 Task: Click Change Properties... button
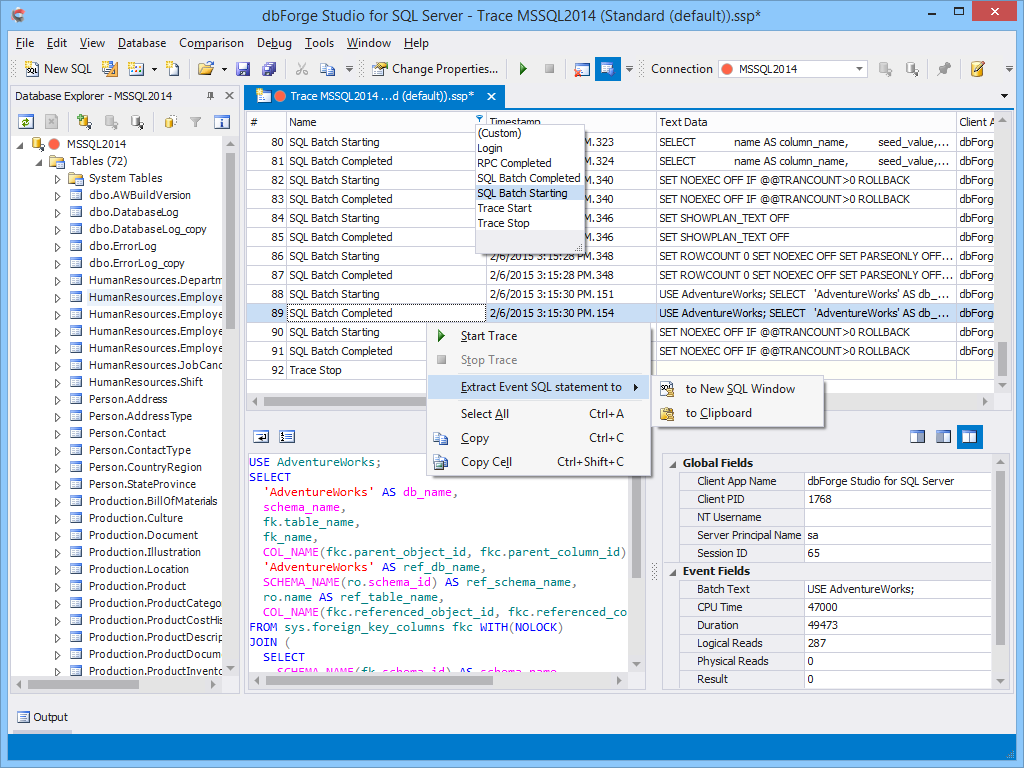point(434,69)
